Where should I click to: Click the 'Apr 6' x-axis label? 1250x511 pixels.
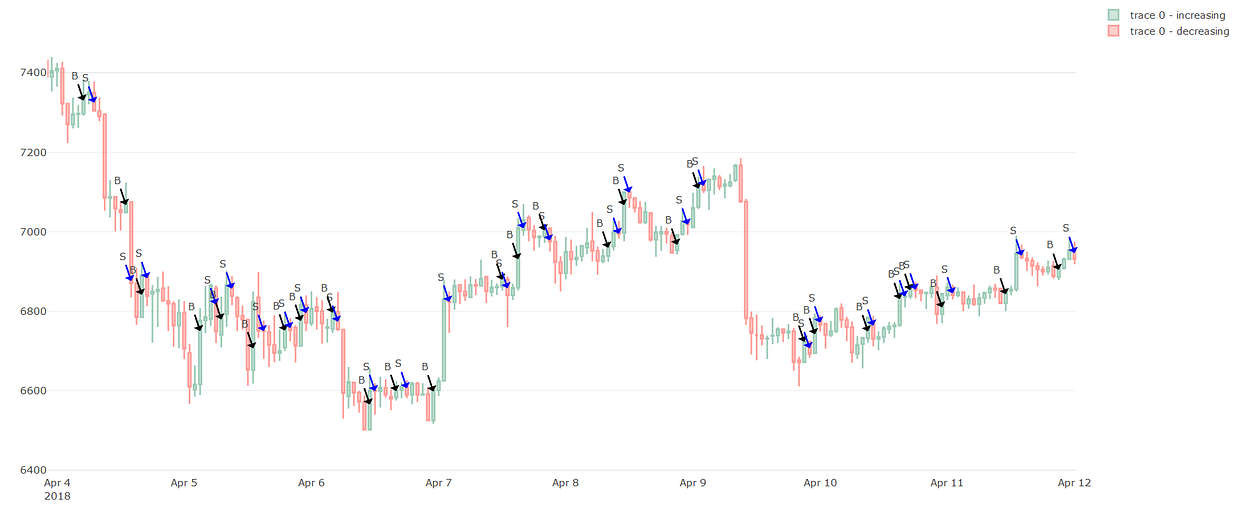311,483
